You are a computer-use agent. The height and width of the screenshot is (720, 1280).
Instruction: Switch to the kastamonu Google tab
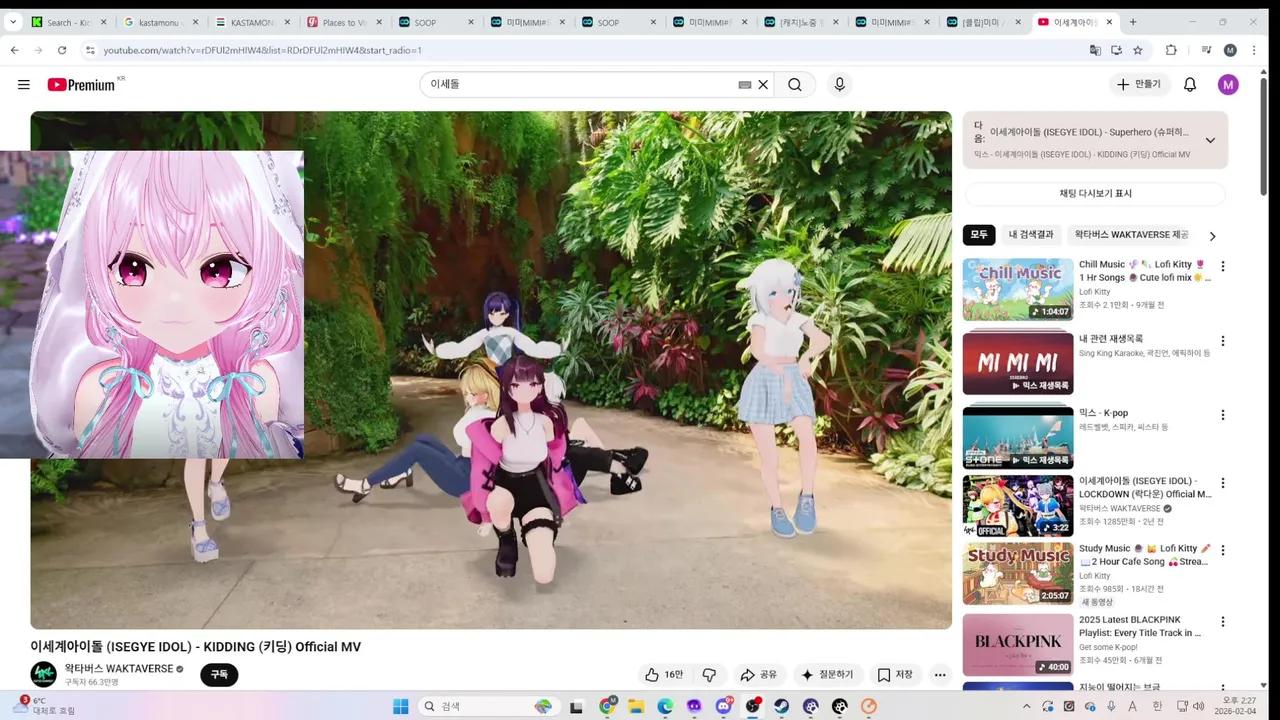click(159, 22)
